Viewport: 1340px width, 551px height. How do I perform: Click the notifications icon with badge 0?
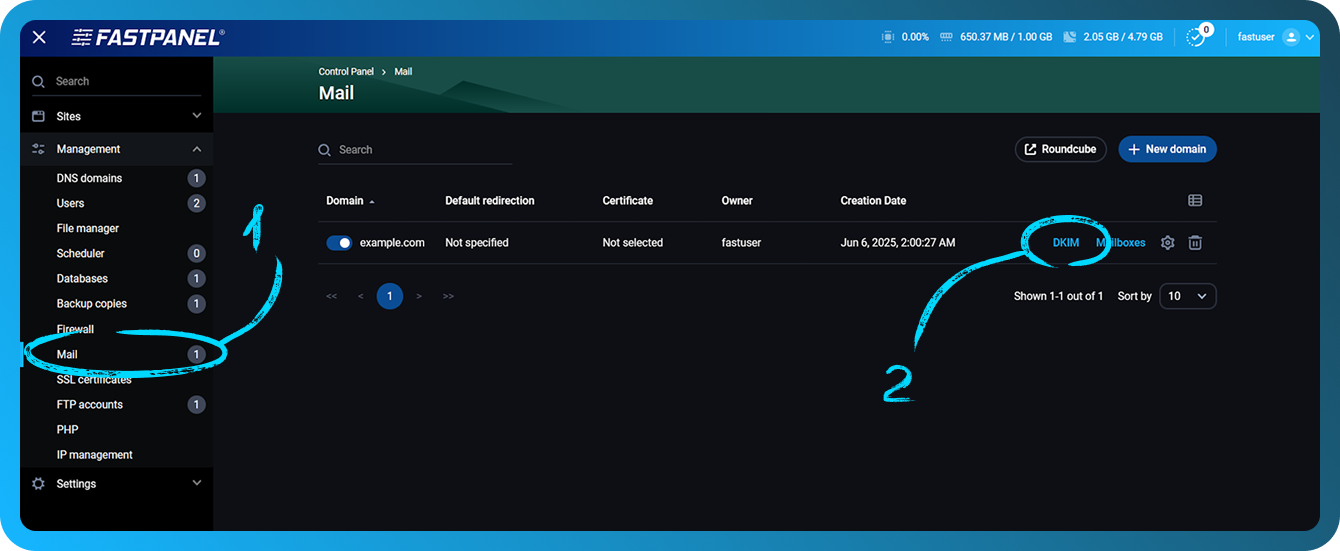coord(1195,37)
